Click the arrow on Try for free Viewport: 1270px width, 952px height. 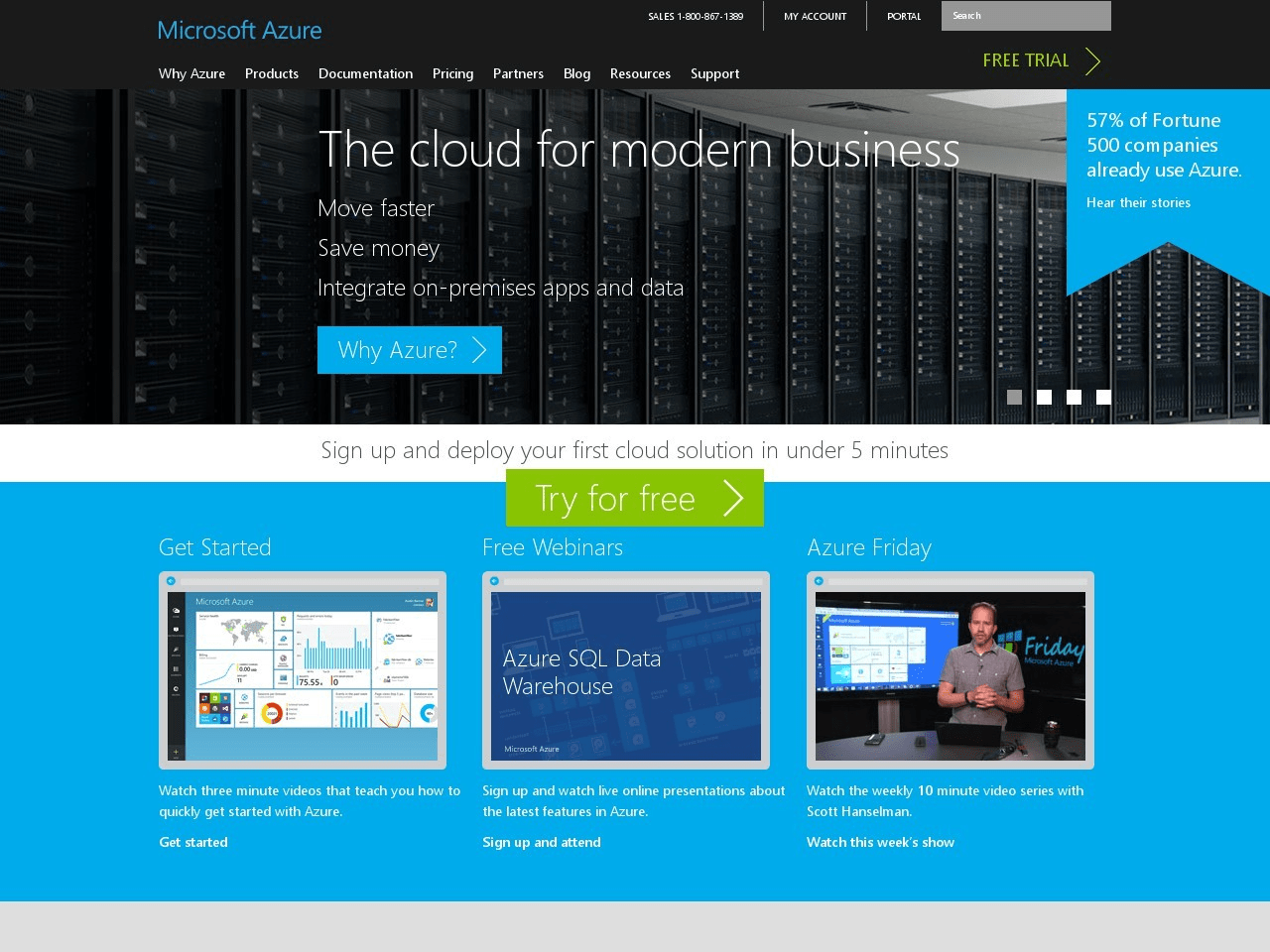click(733, 498)
